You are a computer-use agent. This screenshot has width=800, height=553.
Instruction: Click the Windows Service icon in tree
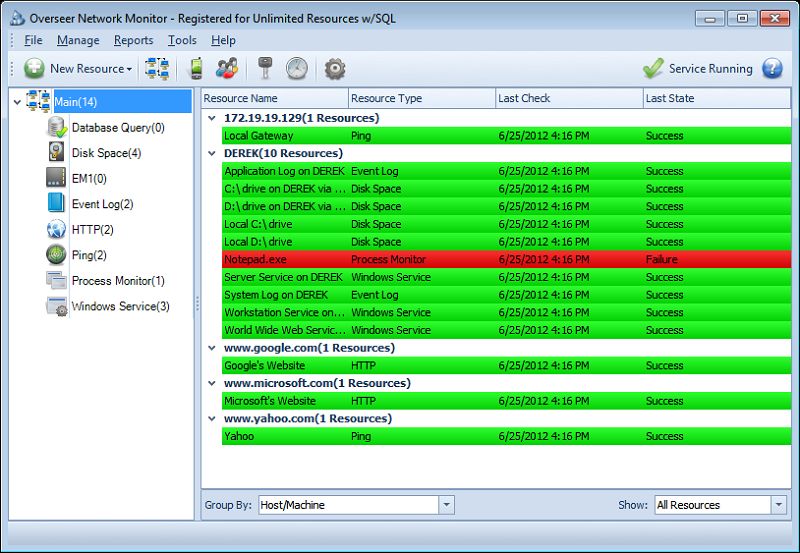pos(57,306)
